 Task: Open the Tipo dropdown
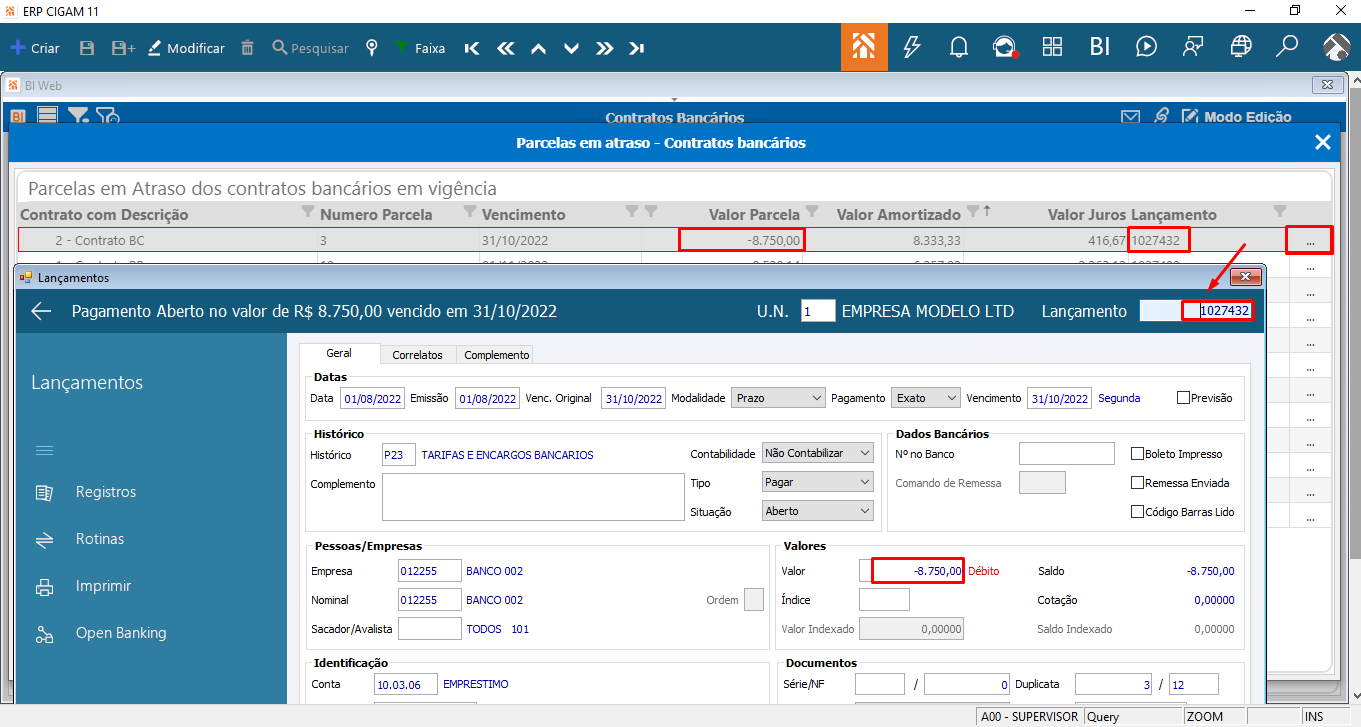tap(818, 482)
